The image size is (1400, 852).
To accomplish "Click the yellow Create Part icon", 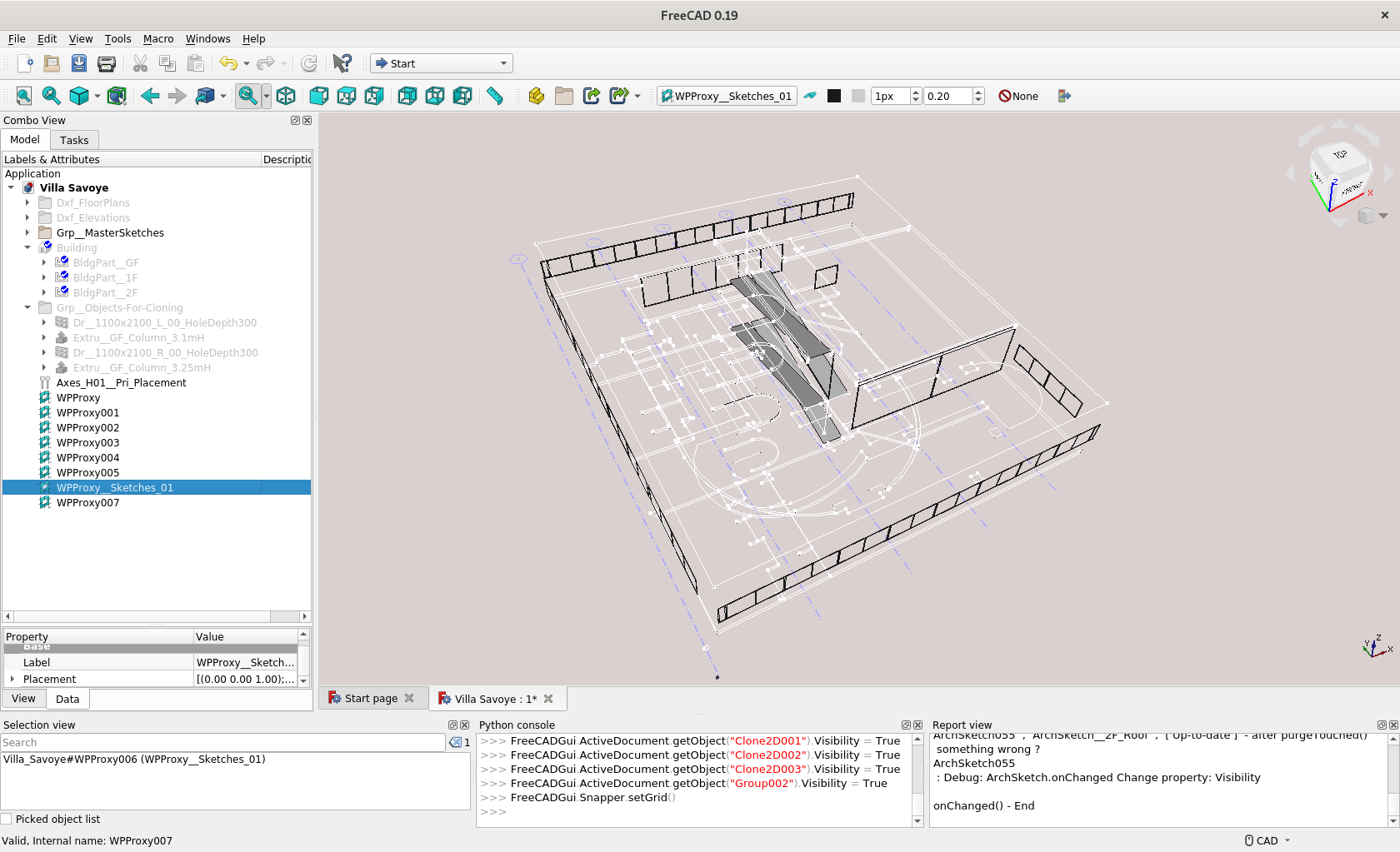I will (537, 96).
